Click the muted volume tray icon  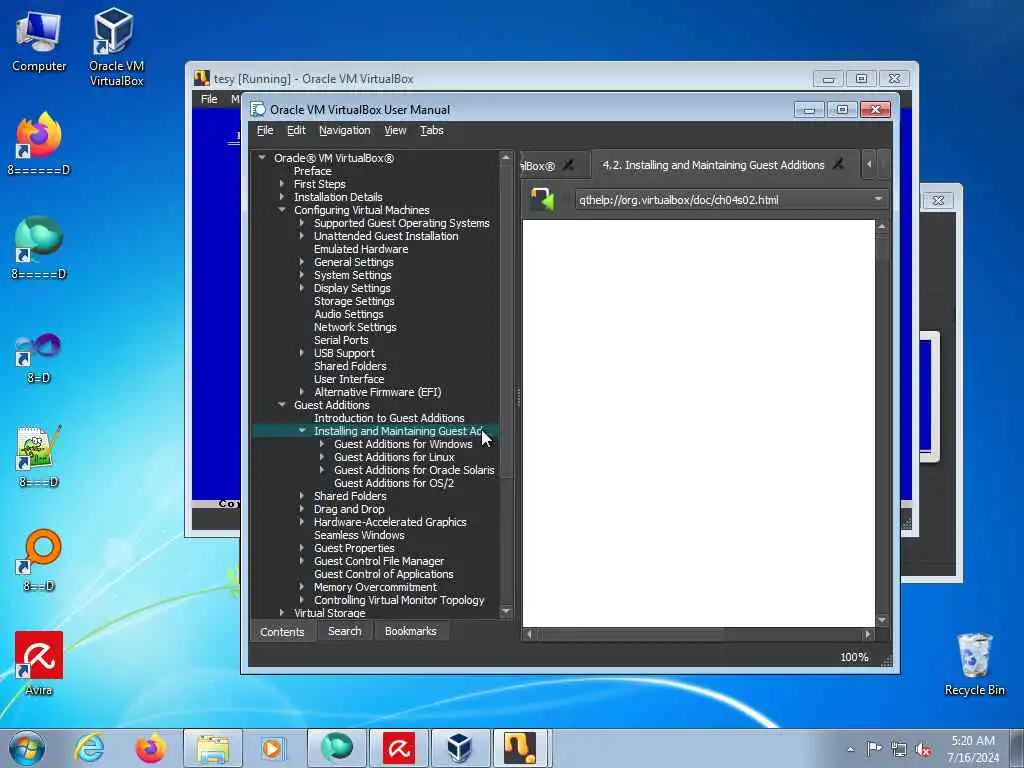pos(923,750)
